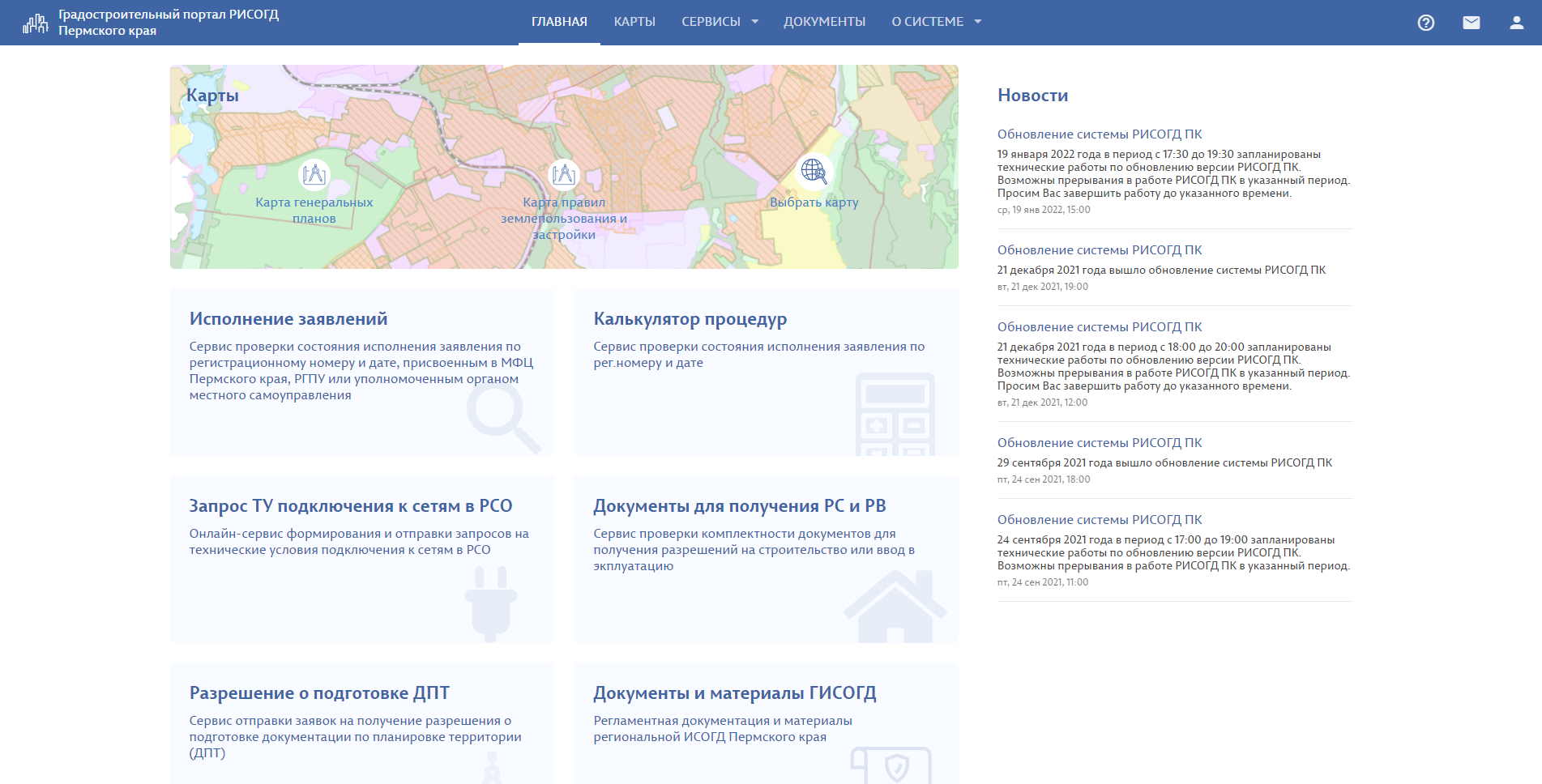Open 'Документы и материалы ГИСОГД' card
The height and width of the screenshot is (784, 1542).
coord(734,693)
